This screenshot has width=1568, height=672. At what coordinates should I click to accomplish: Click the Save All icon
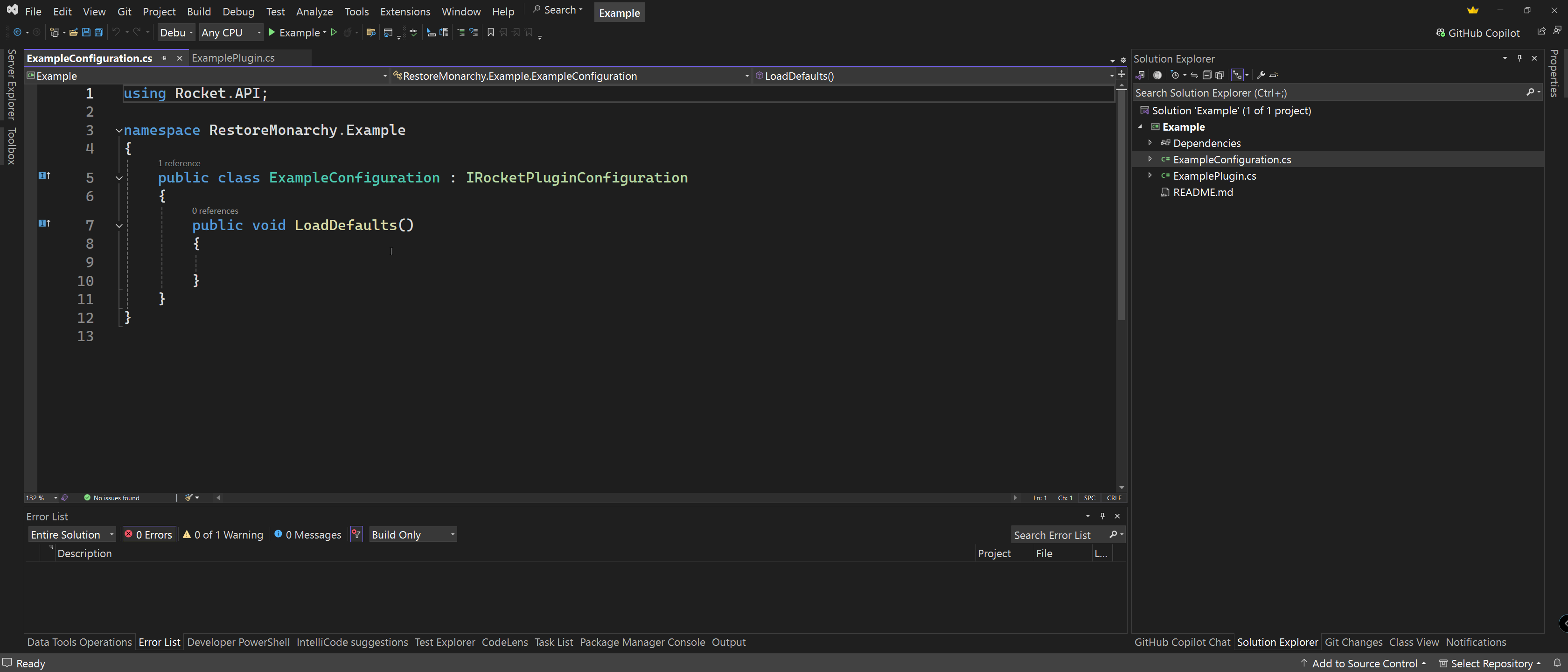(x=98, y=32)
